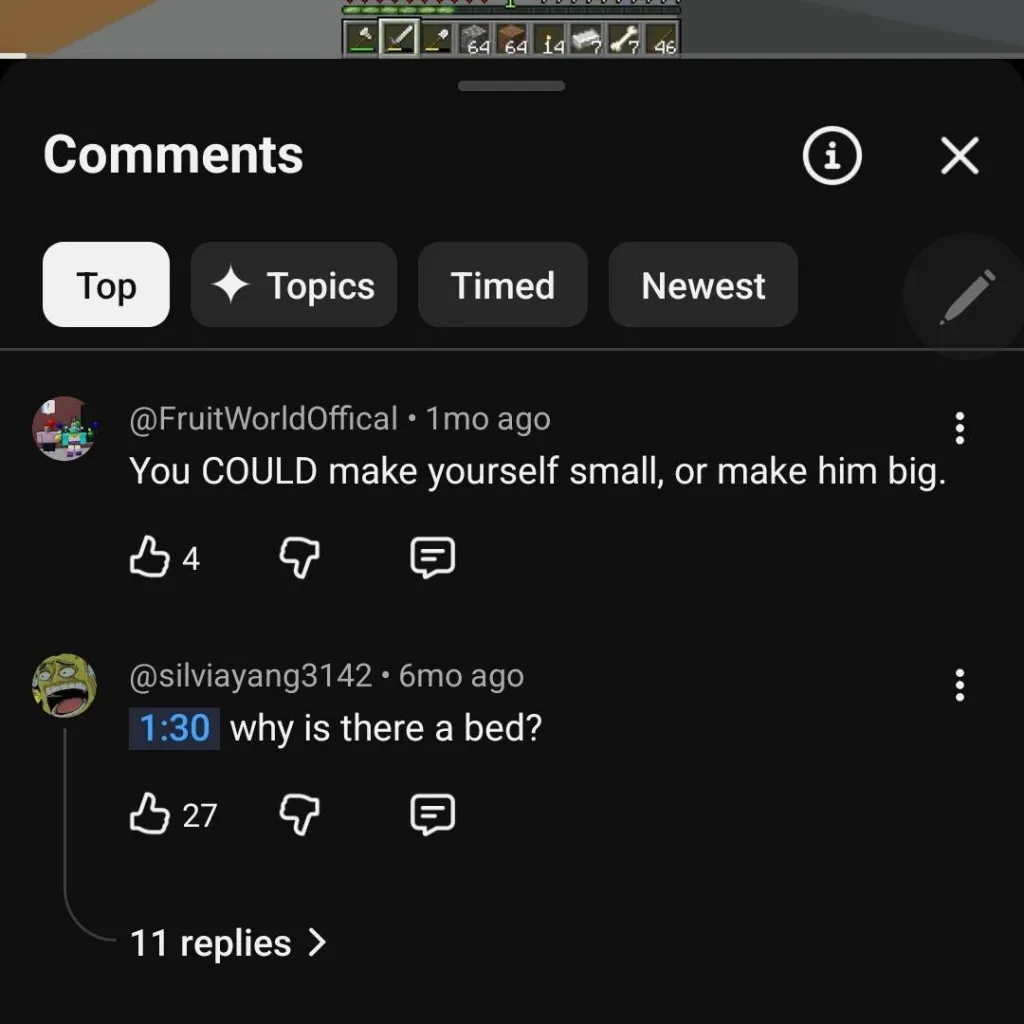The width and height of the screenshot is (1024, 1024).
Task: Sort comments by Newest
Action: 703,285
